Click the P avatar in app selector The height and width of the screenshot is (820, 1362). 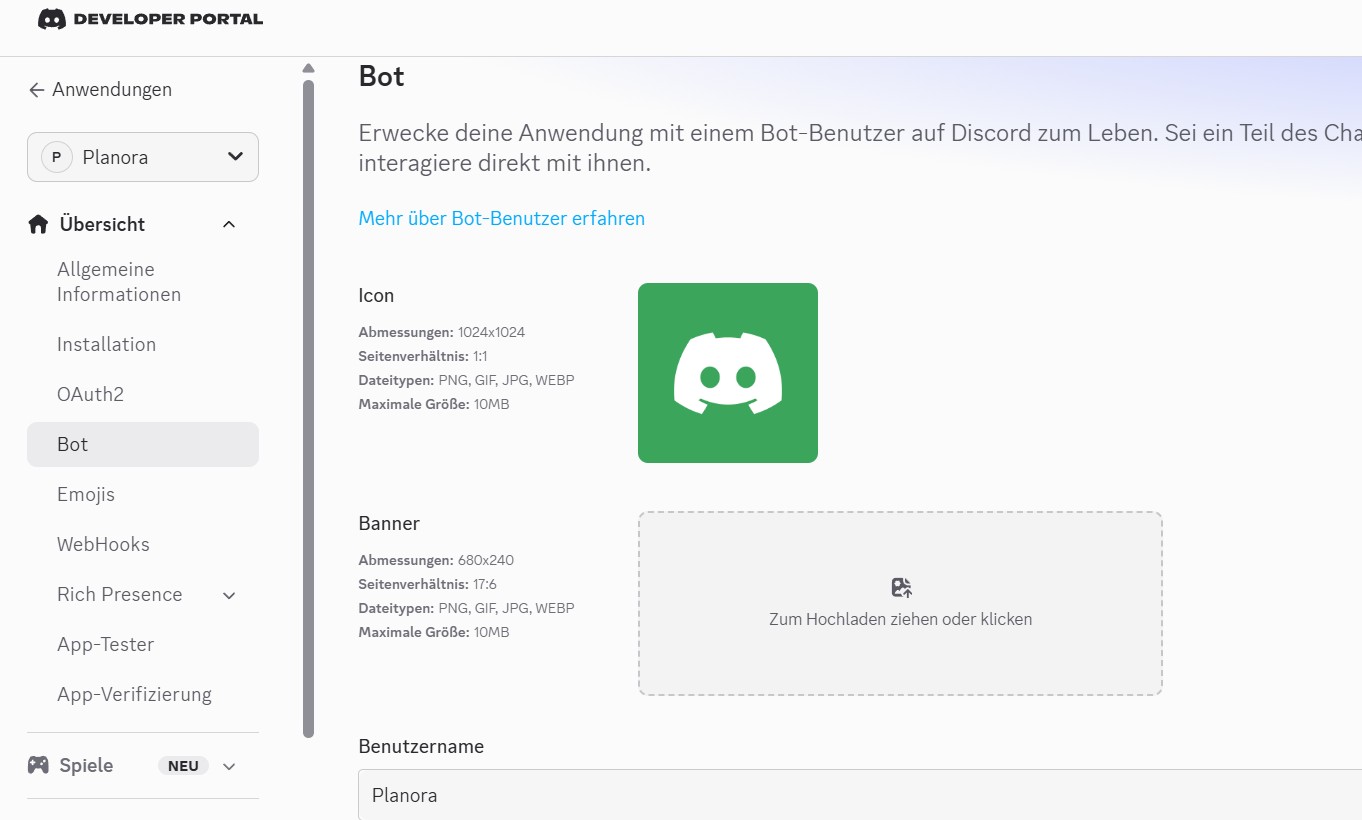56,157
